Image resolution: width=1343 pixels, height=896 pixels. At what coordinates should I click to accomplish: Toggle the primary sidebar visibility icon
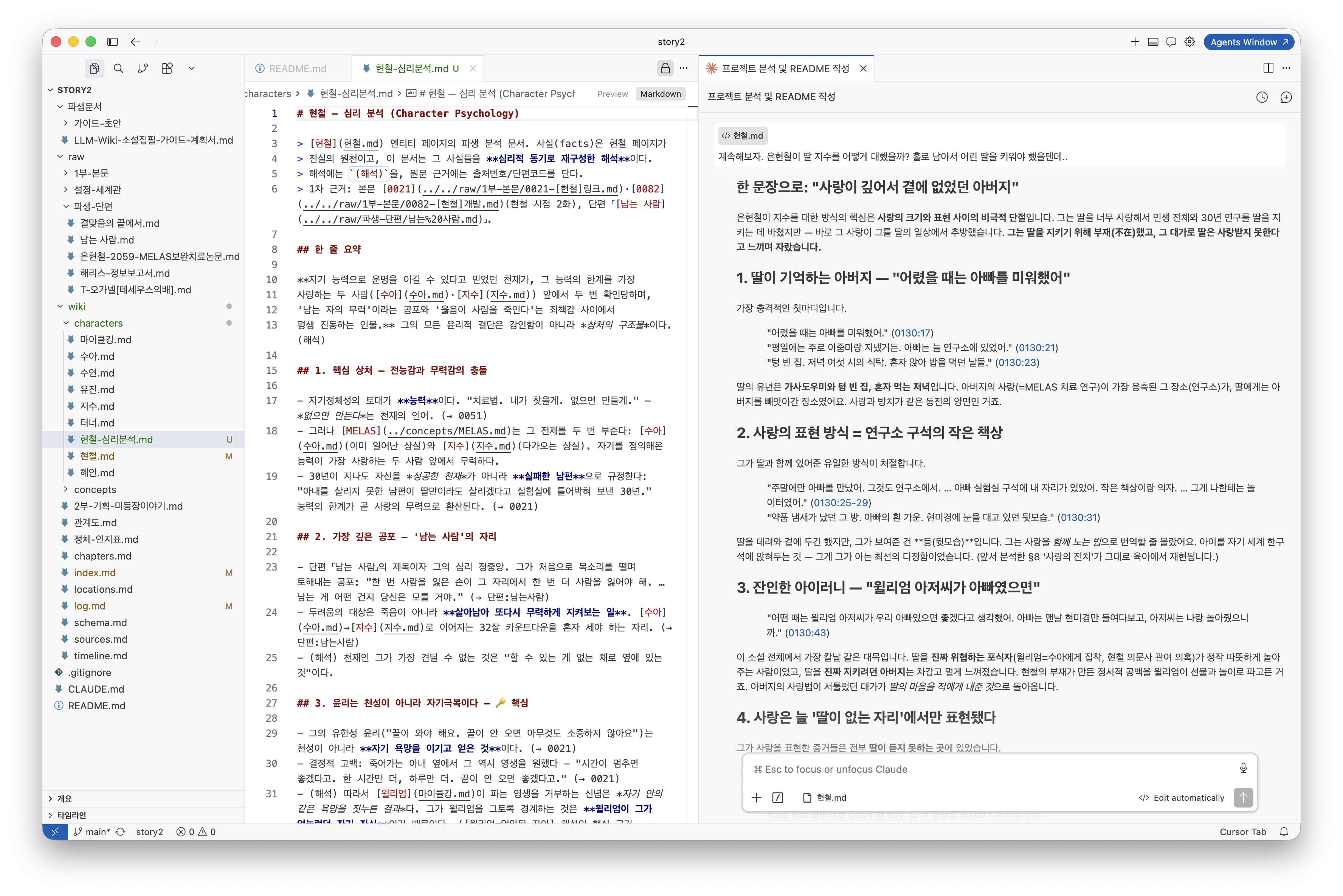(x=113, y=42)
